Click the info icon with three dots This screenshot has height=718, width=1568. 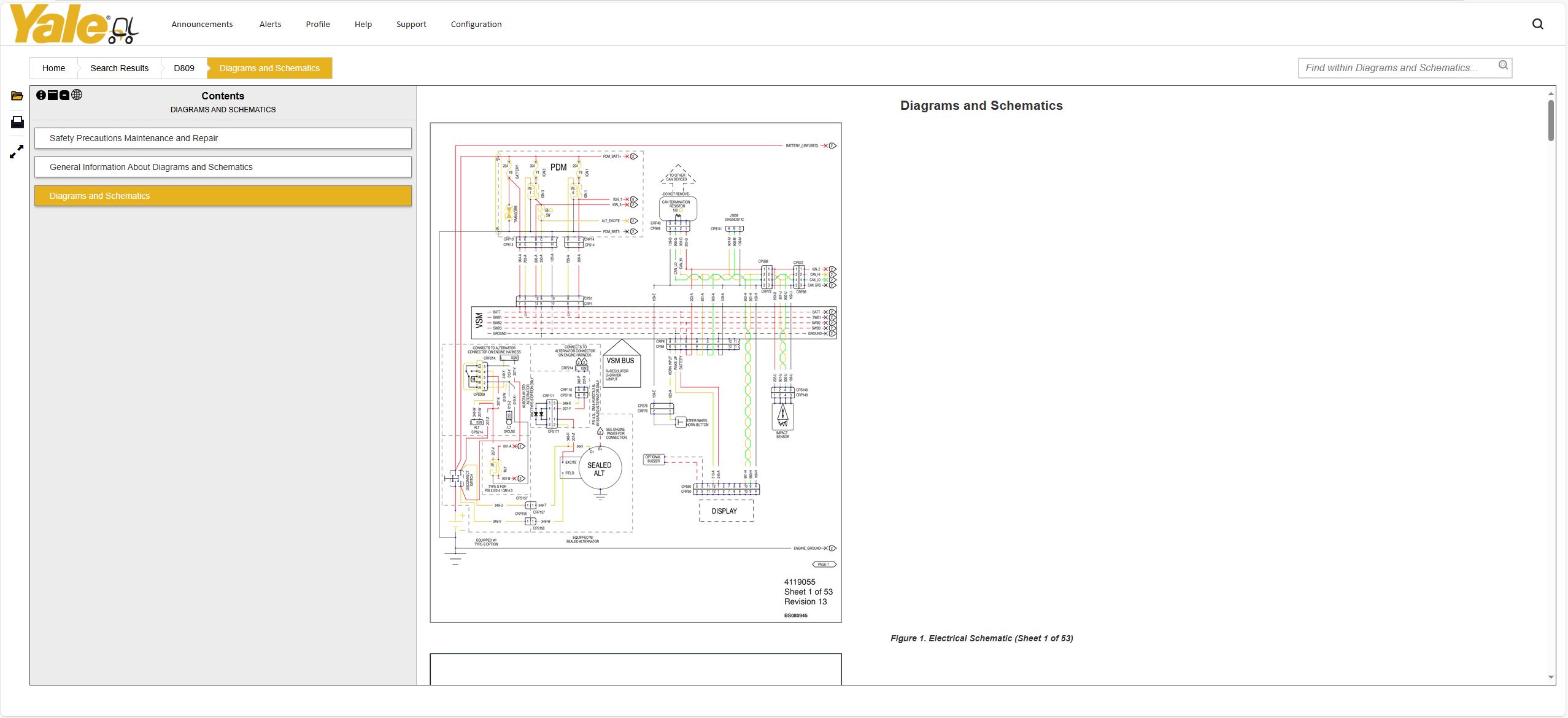tap(41, 95)
